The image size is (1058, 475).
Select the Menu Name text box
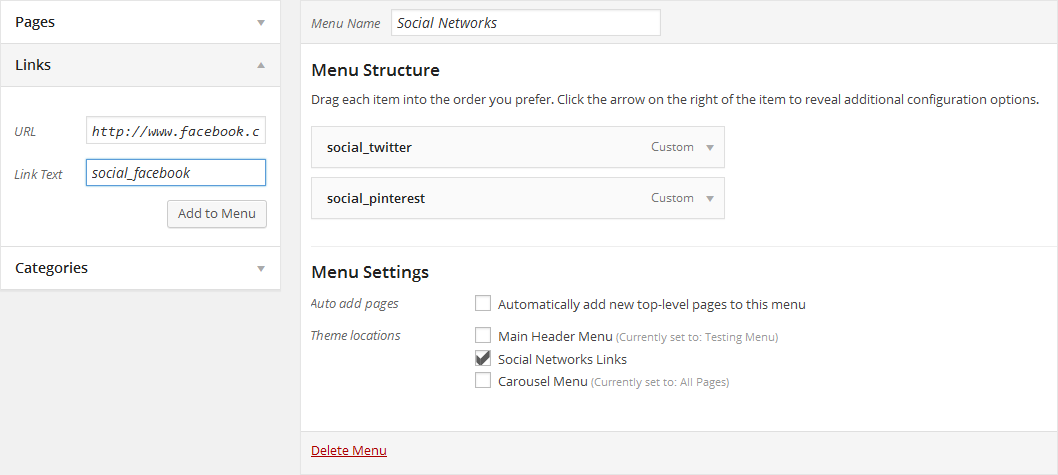(525, 23)
